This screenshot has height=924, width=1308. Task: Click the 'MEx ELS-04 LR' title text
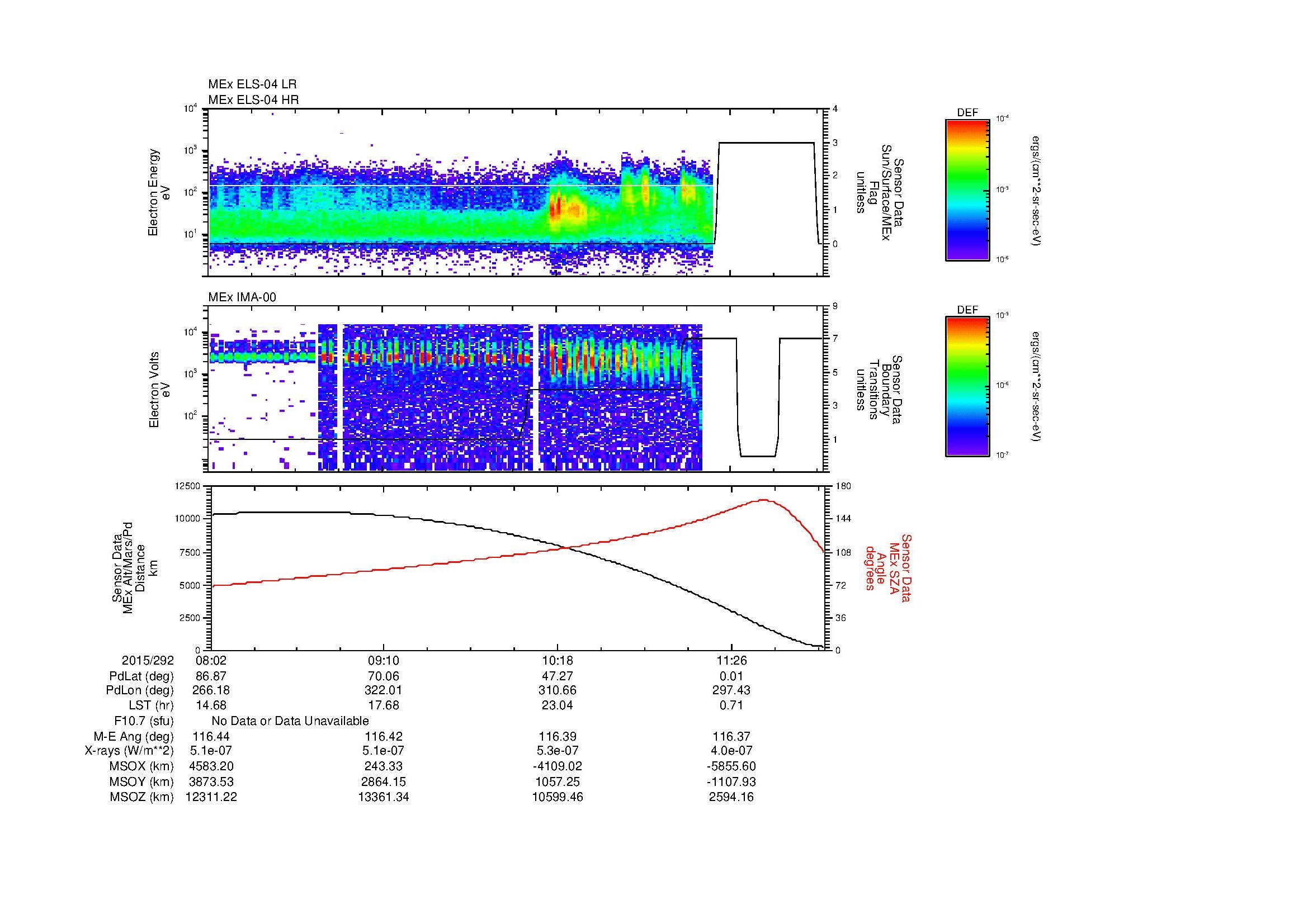252,84
